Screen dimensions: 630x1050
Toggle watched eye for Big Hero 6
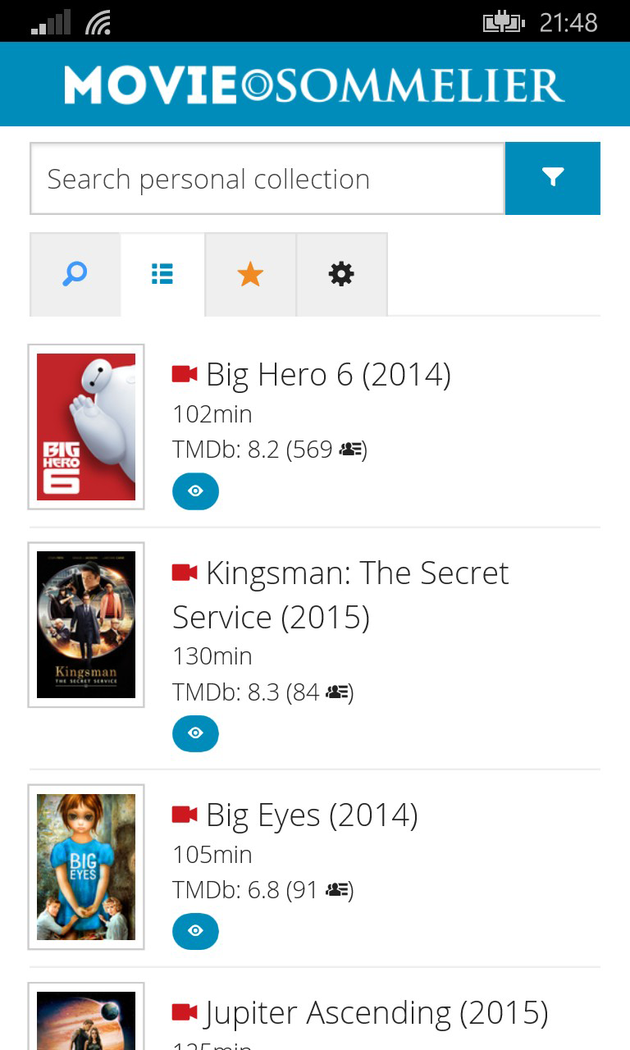(195, 491)
